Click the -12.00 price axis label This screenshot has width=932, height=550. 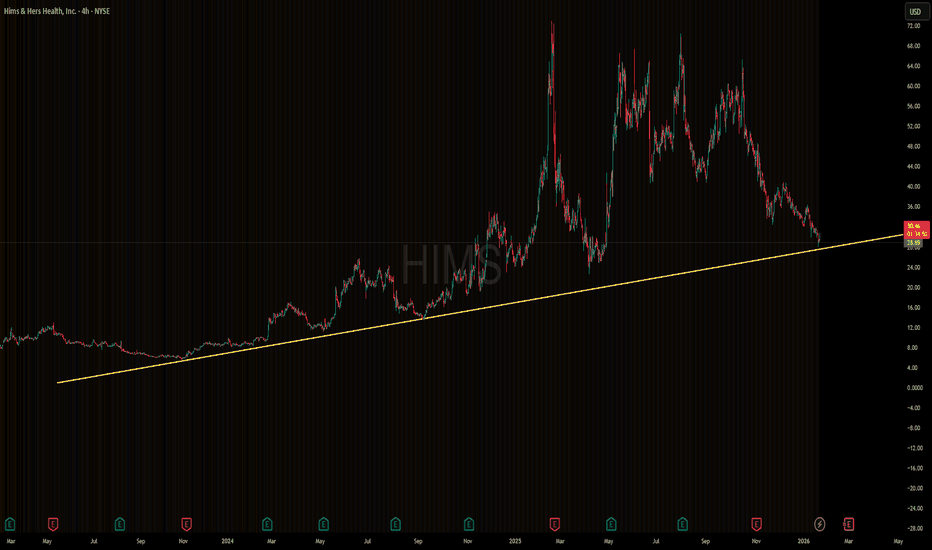click(x=915, y=448)
